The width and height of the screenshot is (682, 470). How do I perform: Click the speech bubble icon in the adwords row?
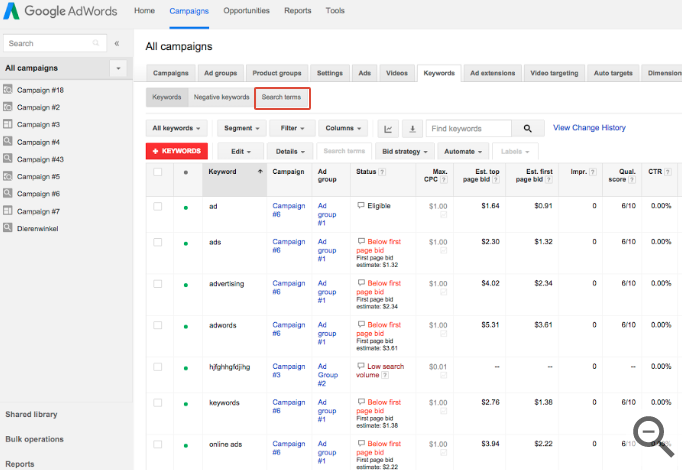pos(361,324)
